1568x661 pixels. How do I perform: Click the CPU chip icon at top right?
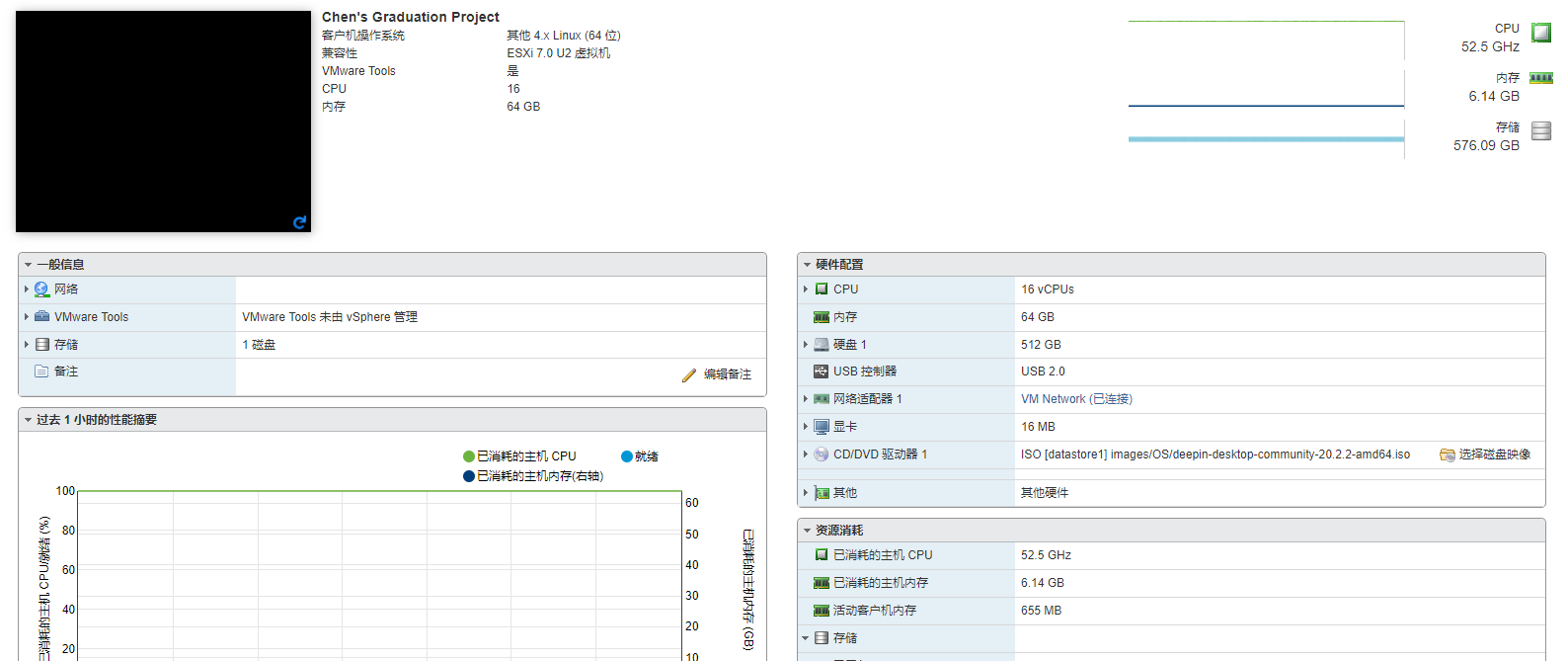pos(1540,33)
